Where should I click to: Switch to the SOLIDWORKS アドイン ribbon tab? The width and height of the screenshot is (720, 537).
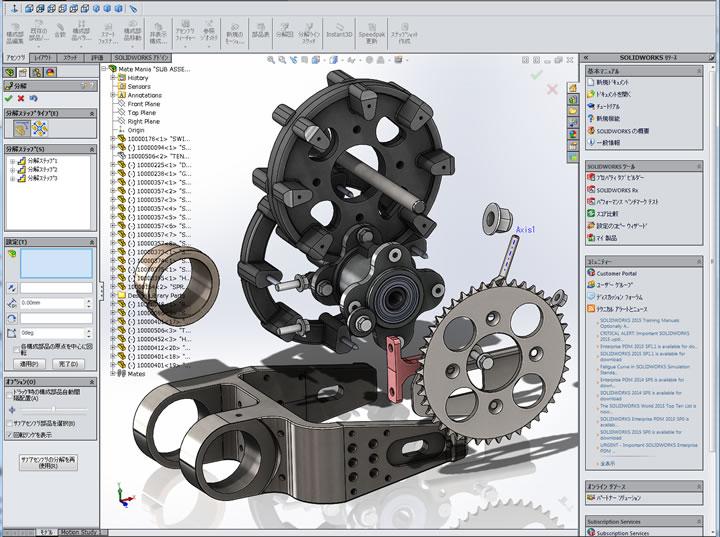click(x=142, y=58)
